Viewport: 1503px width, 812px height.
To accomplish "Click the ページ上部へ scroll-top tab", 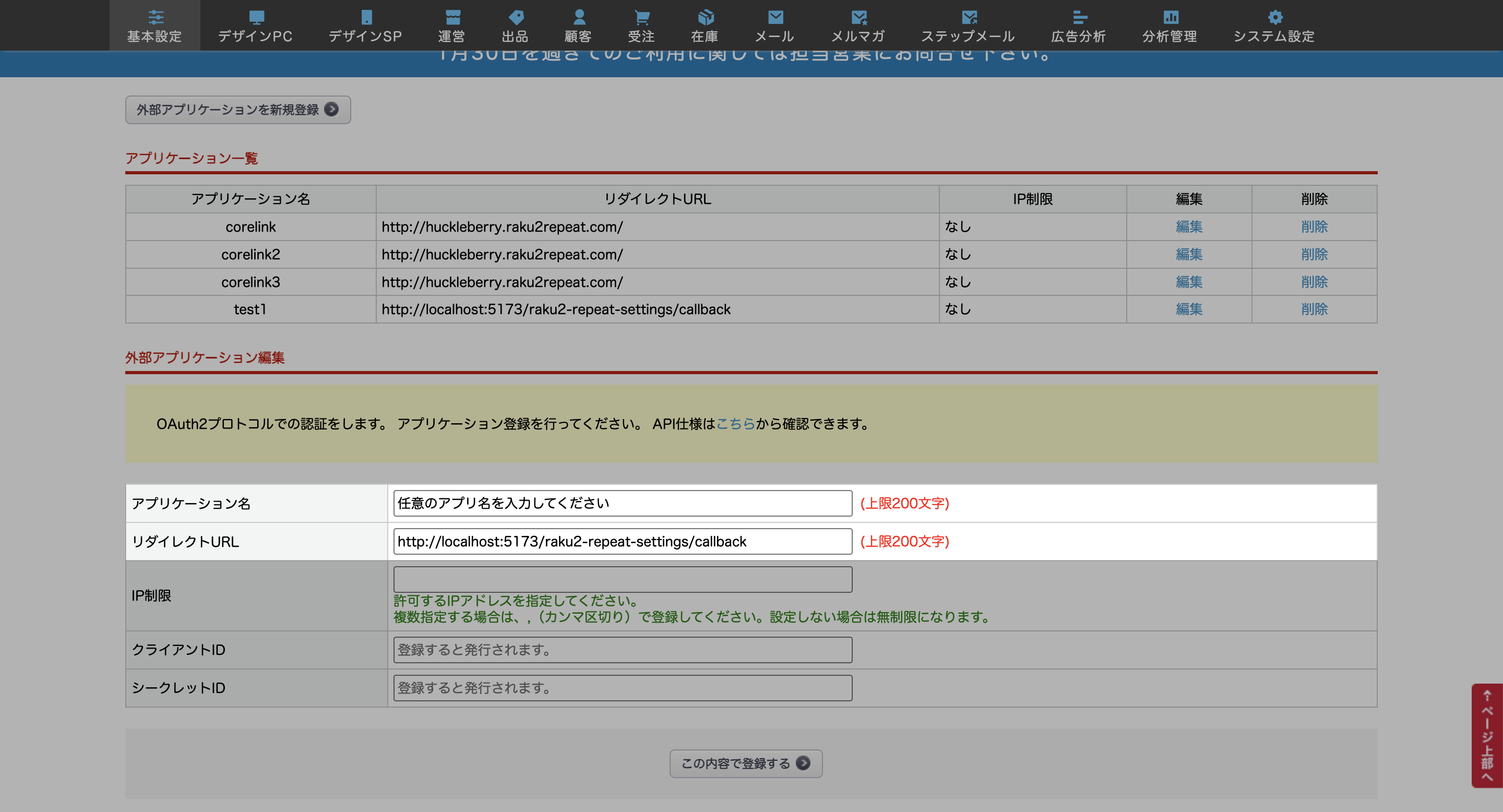I will click(1487, 735).
